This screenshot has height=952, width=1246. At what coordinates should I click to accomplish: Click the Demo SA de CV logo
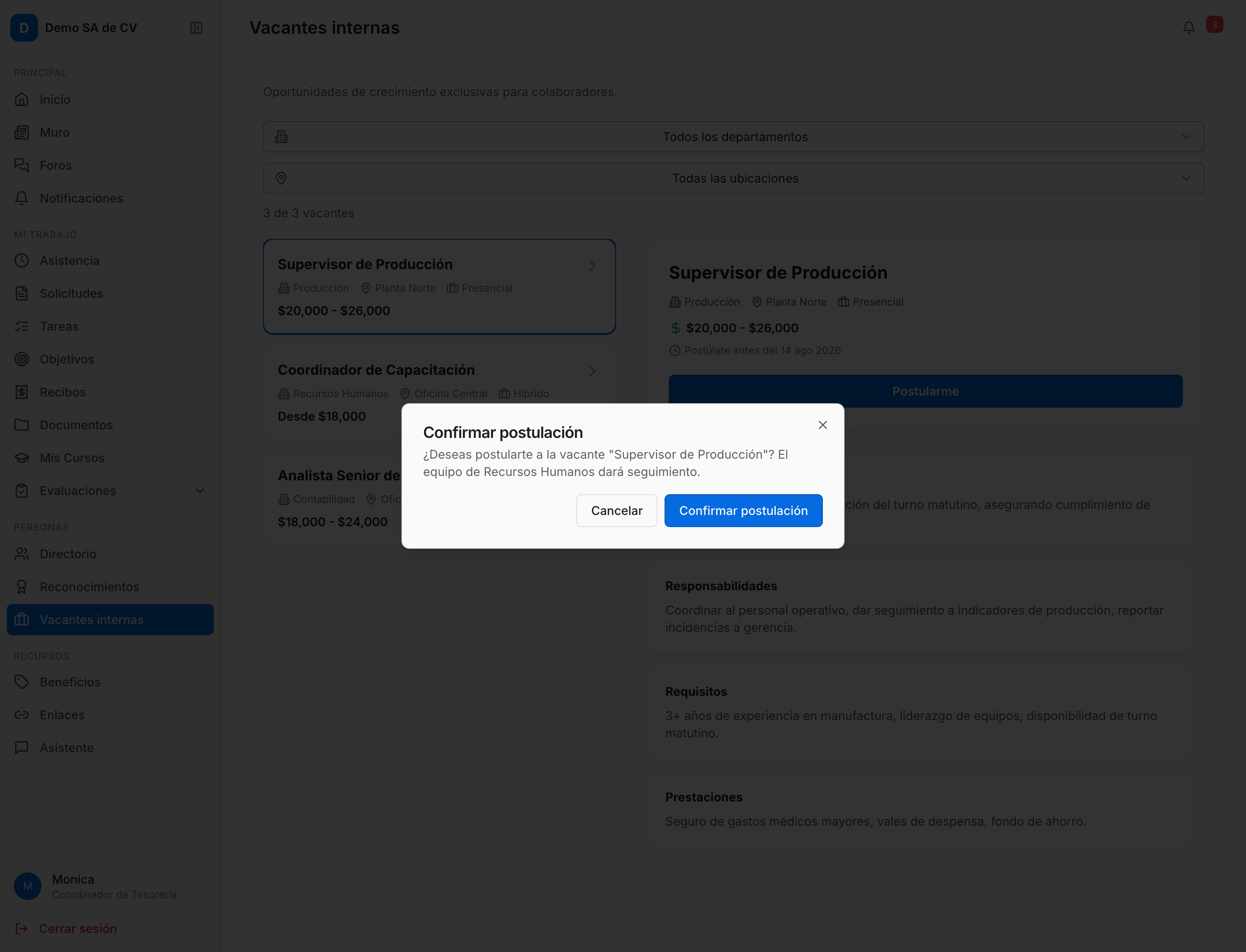coord(24,28)
